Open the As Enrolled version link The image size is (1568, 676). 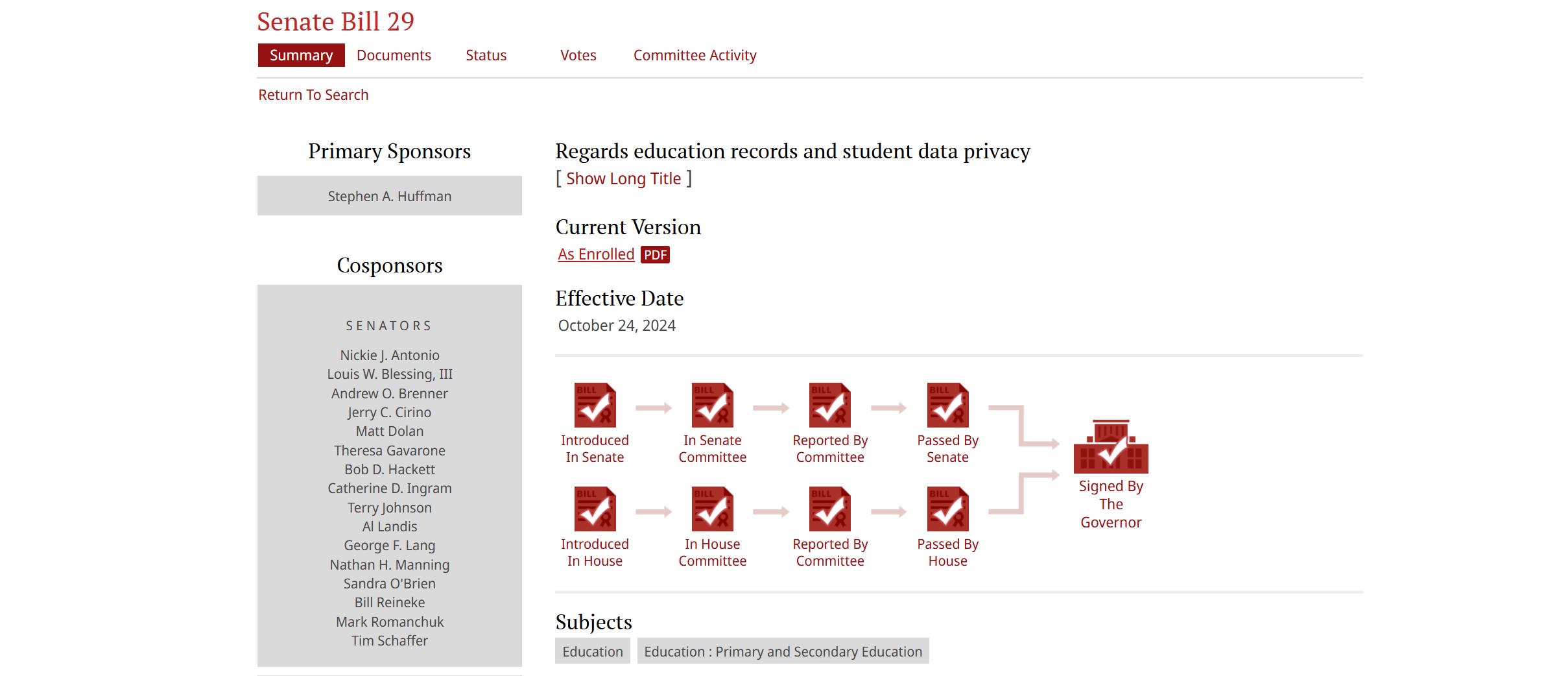point(596,254)
